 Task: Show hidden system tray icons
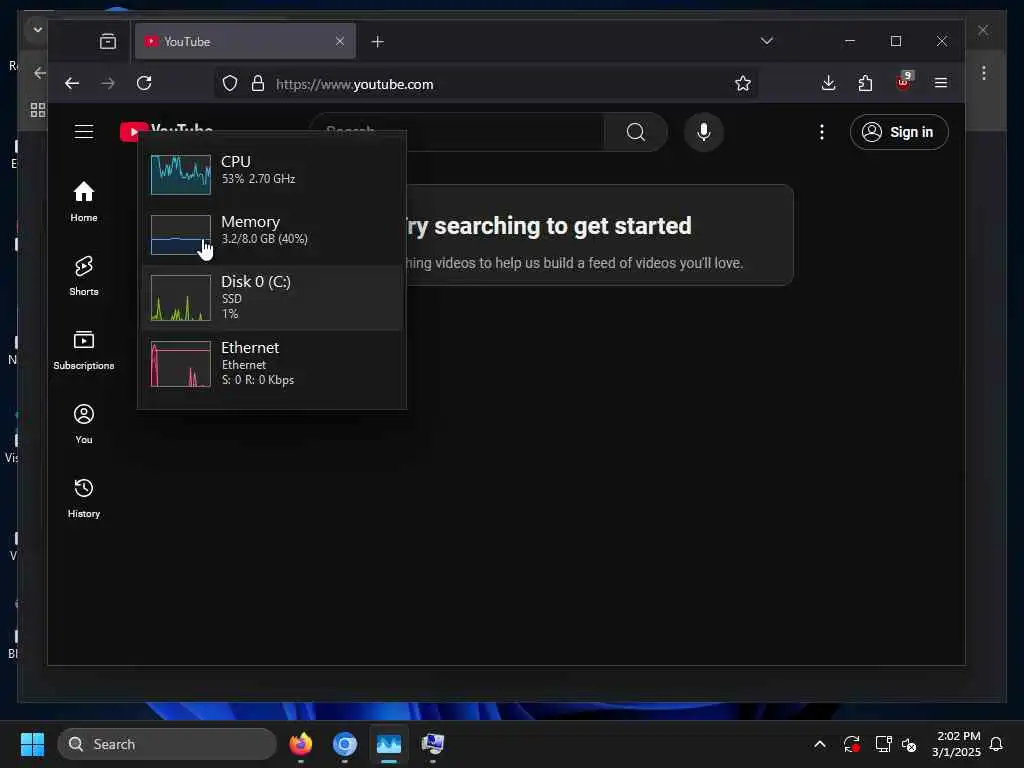pyautogui.click(x=820, y=744)
